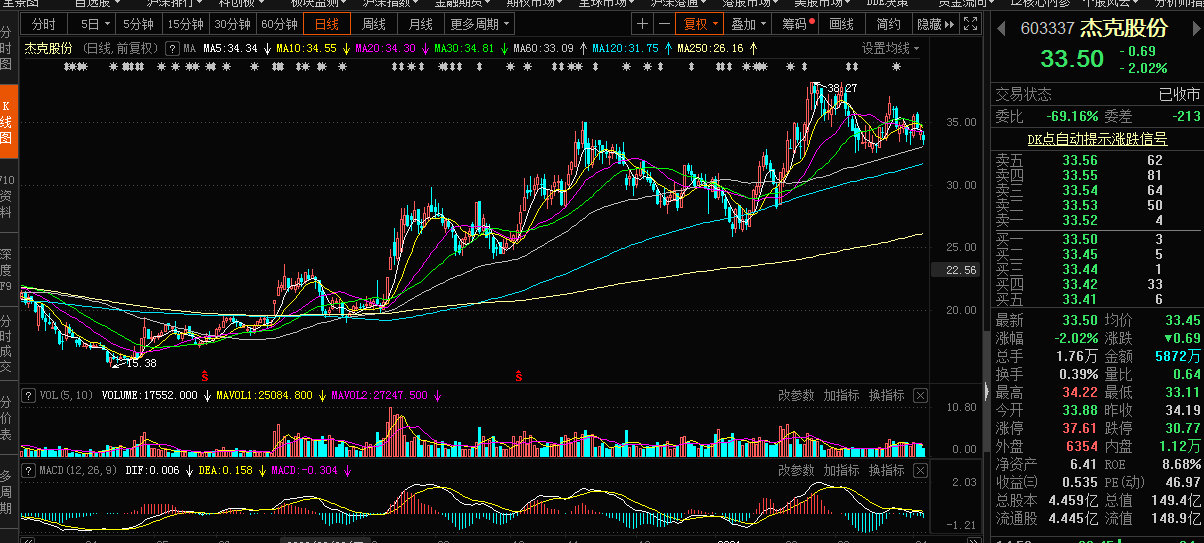Screen dimensions: 1204x543
Task: Select the 60分钟 period tab
Action: [x=279, y=24]
